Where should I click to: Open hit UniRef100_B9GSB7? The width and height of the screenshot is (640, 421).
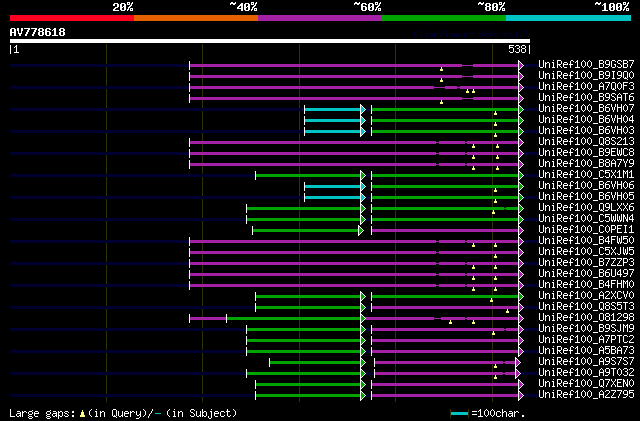(x=586, y=65)
